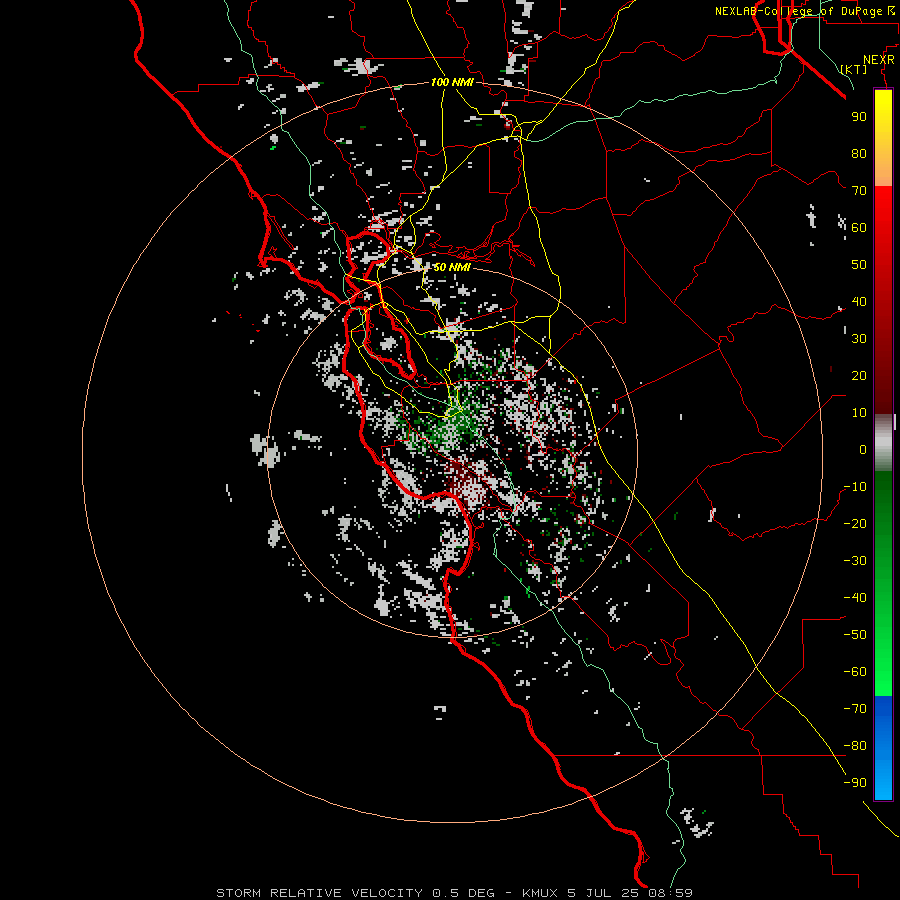900x900 pixels.
Task: Click the 20 value on velocity scale
Action: pyautogui.click(x=859, y=375)
